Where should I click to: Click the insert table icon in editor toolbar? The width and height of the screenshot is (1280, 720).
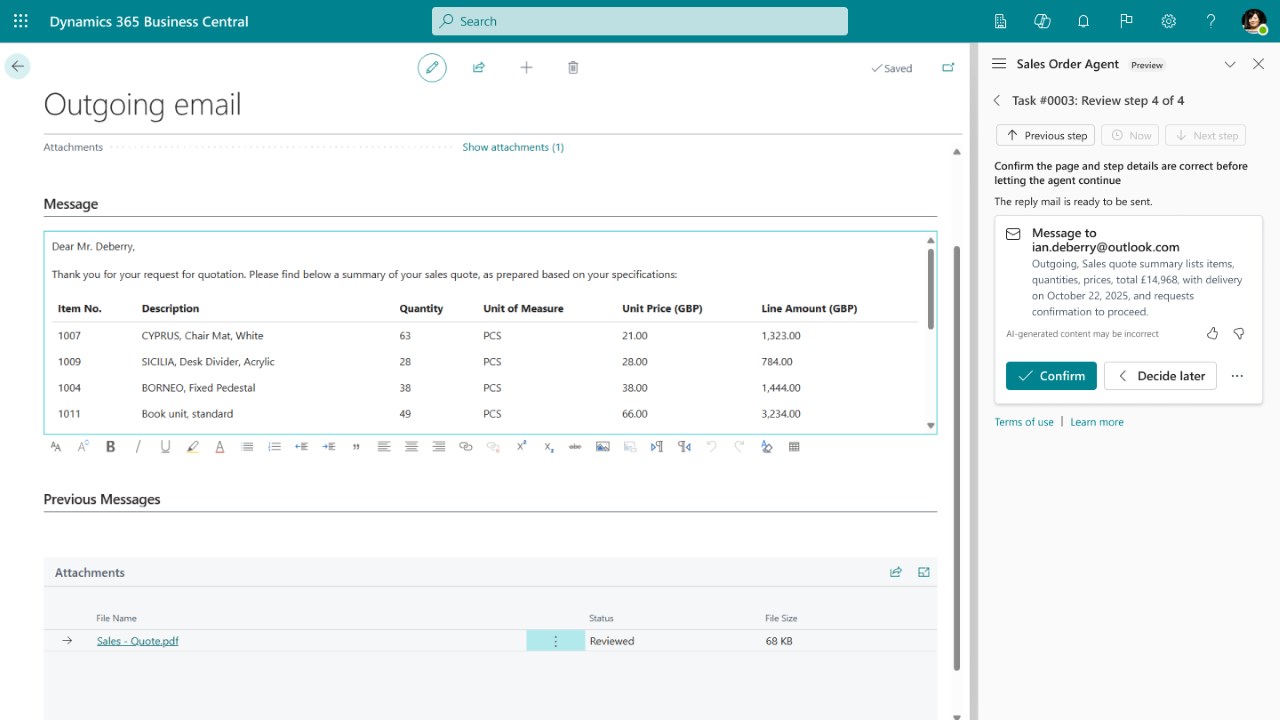tap(794, 447)
